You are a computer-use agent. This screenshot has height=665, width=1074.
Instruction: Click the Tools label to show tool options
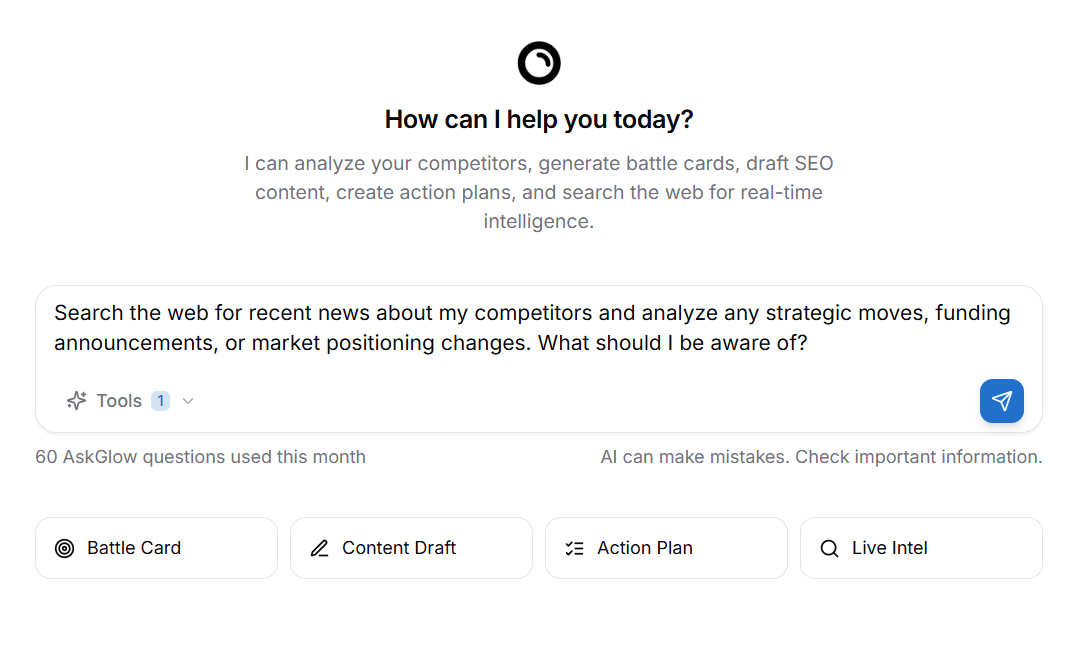pos(118,400)
